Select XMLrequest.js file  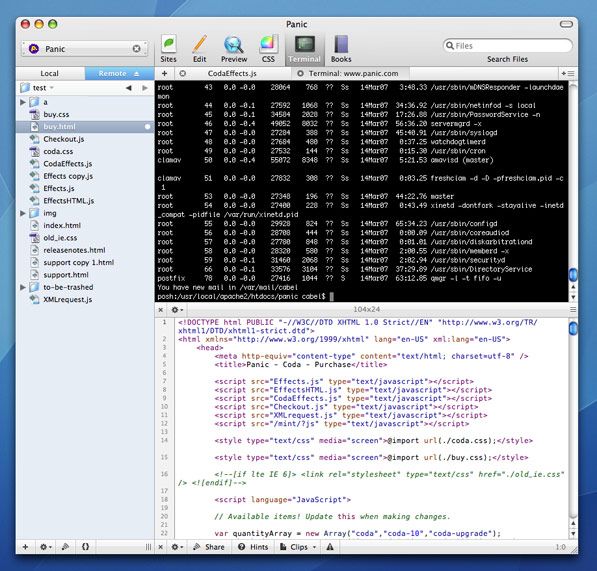click(x=85, y=299)
